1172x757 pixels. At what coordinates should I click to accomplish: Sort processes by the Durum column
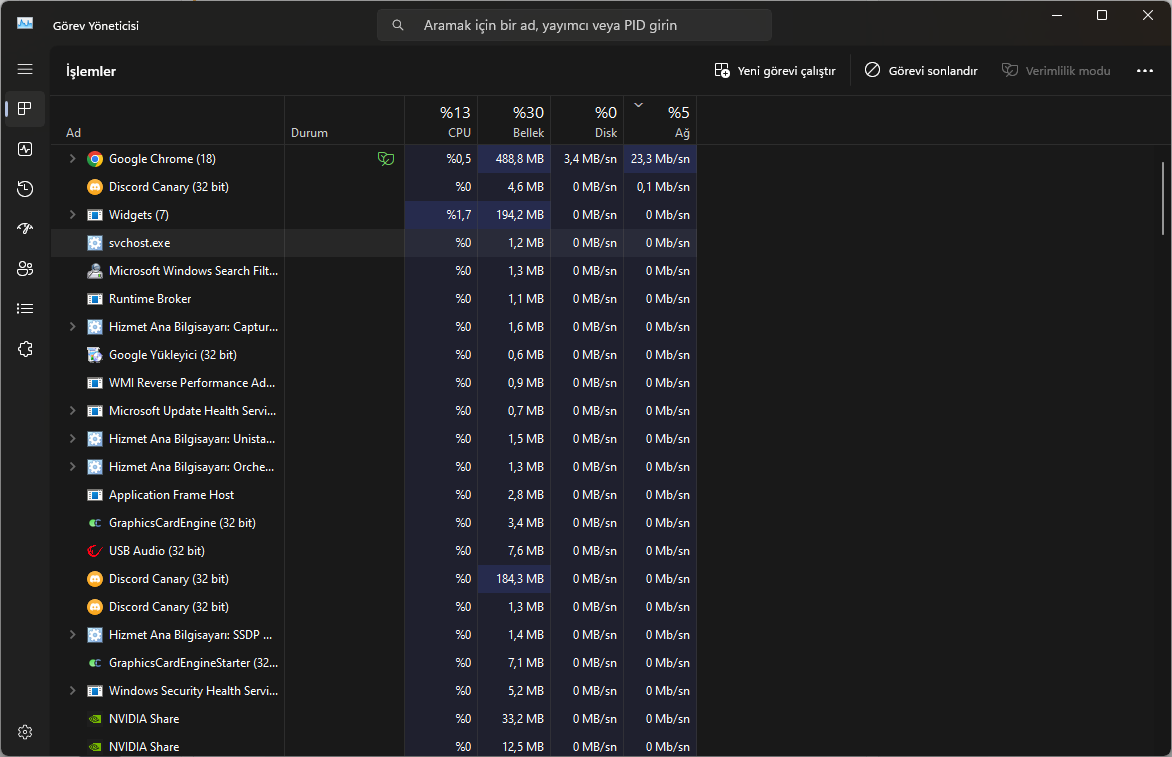(345, 120)
